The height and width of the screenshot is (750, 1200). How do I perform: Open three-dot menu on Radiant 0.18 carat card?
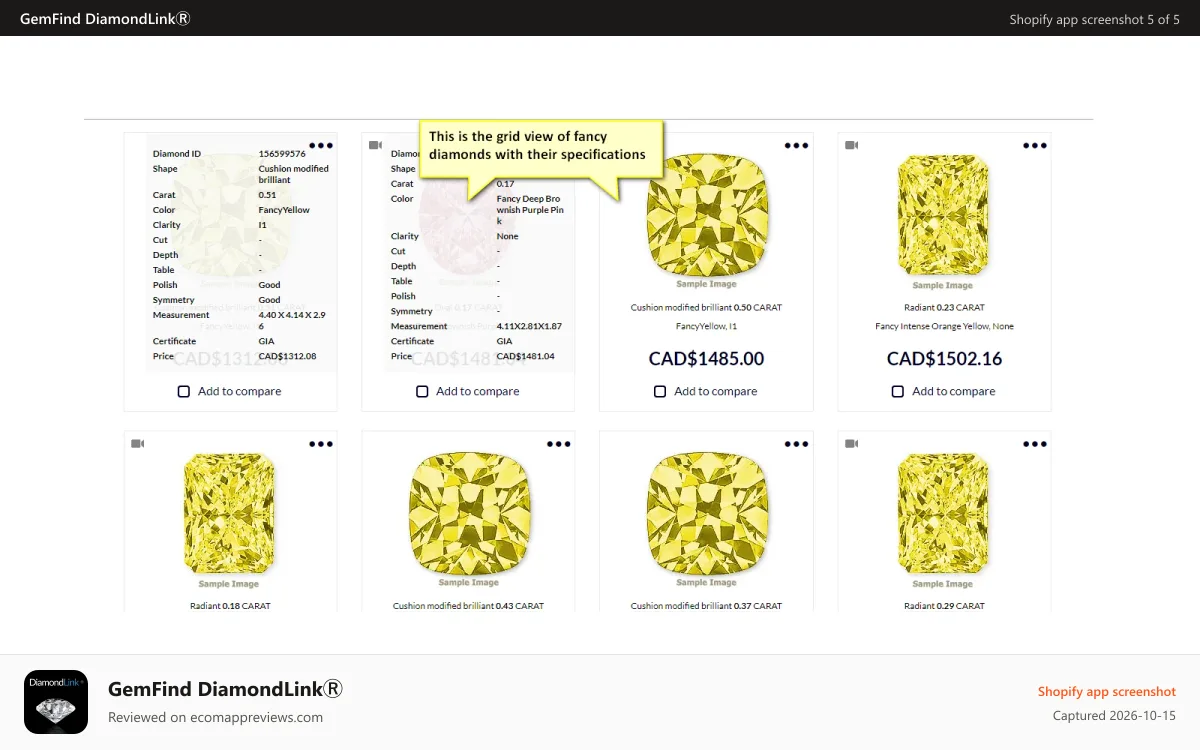click(x=320, y=444)
